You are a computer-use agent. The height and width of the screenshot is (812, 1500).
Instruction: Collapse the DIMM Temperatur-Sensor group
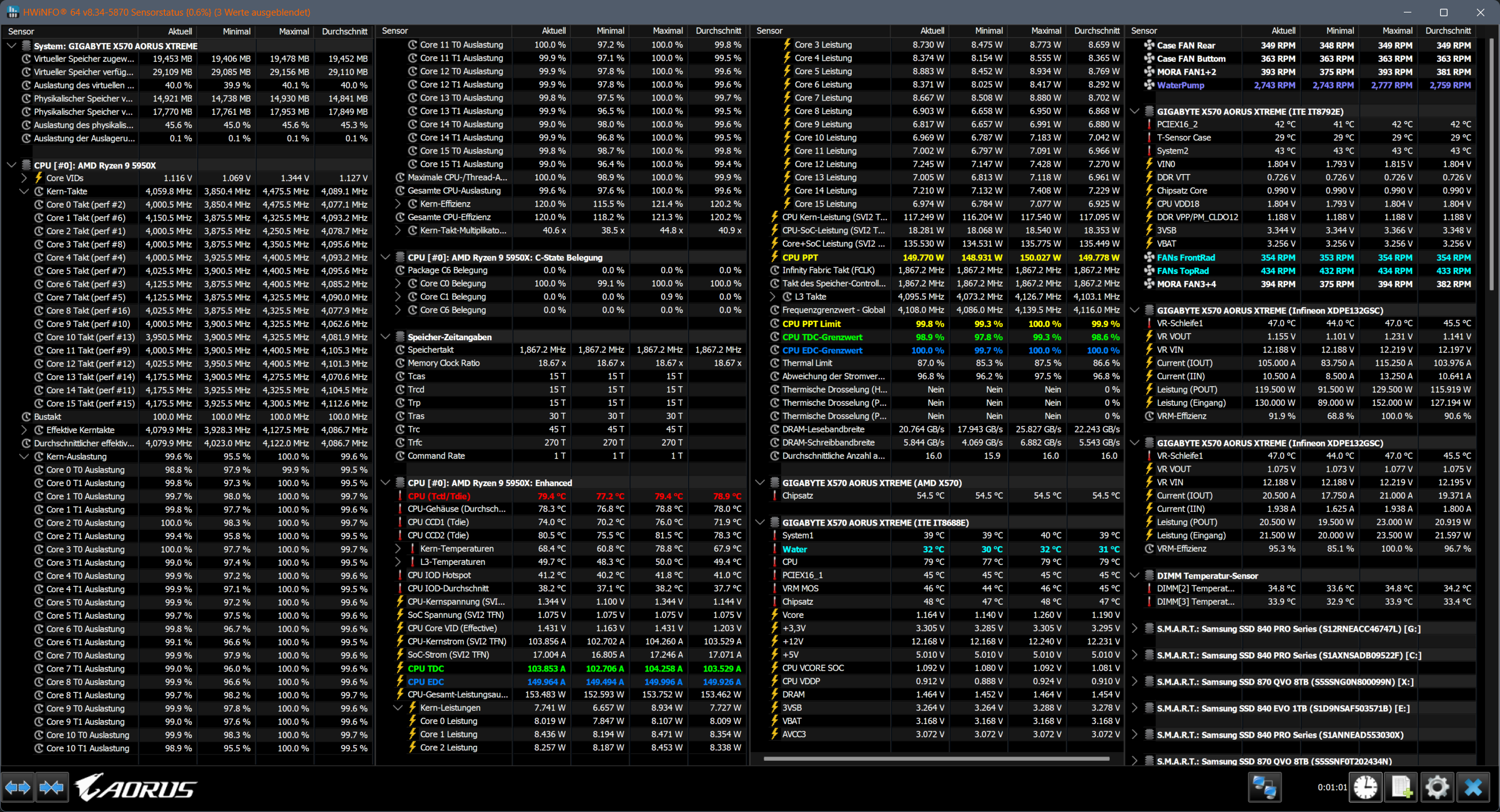coord(1135,575)
